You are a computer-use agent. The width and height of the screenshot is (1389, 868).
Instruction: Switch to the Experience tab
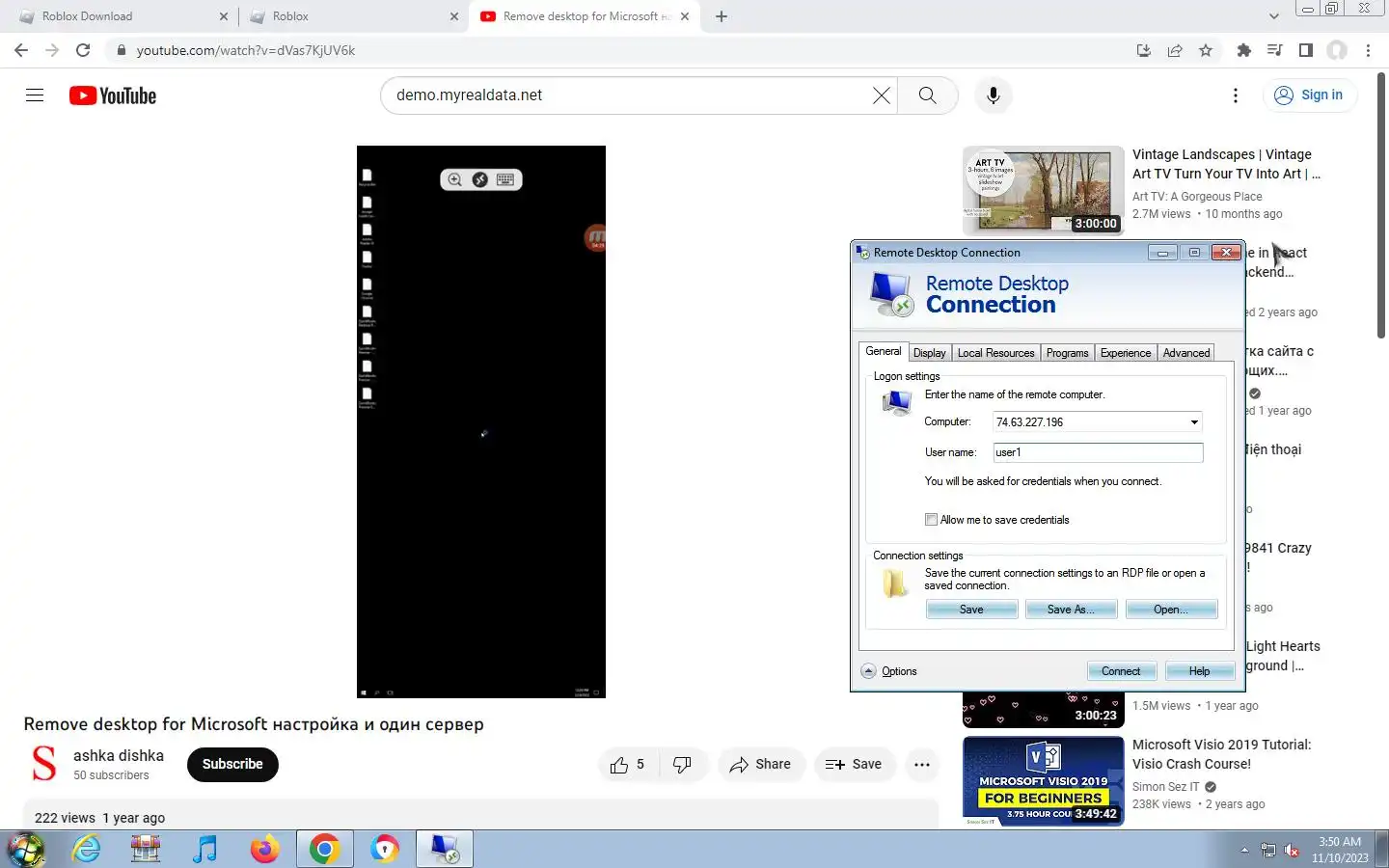[x=1126, y=353]
